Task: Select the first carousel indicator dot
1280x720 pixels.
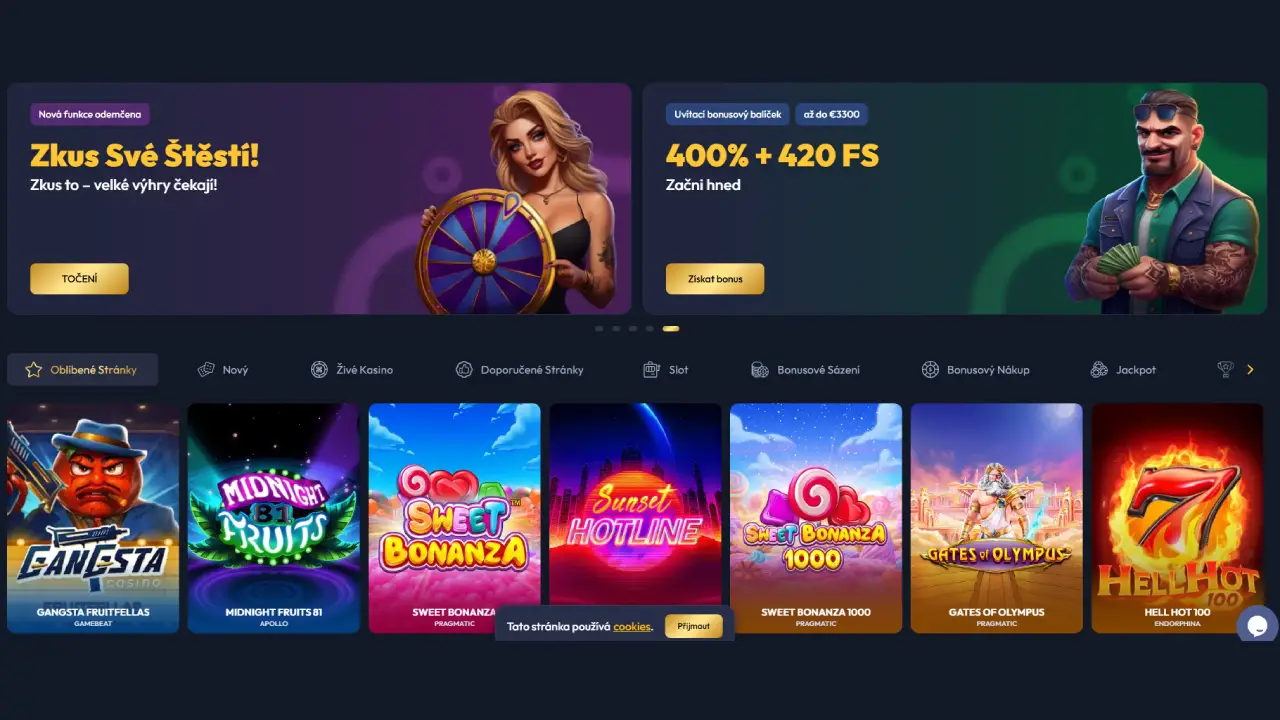Action: [599, 328]
